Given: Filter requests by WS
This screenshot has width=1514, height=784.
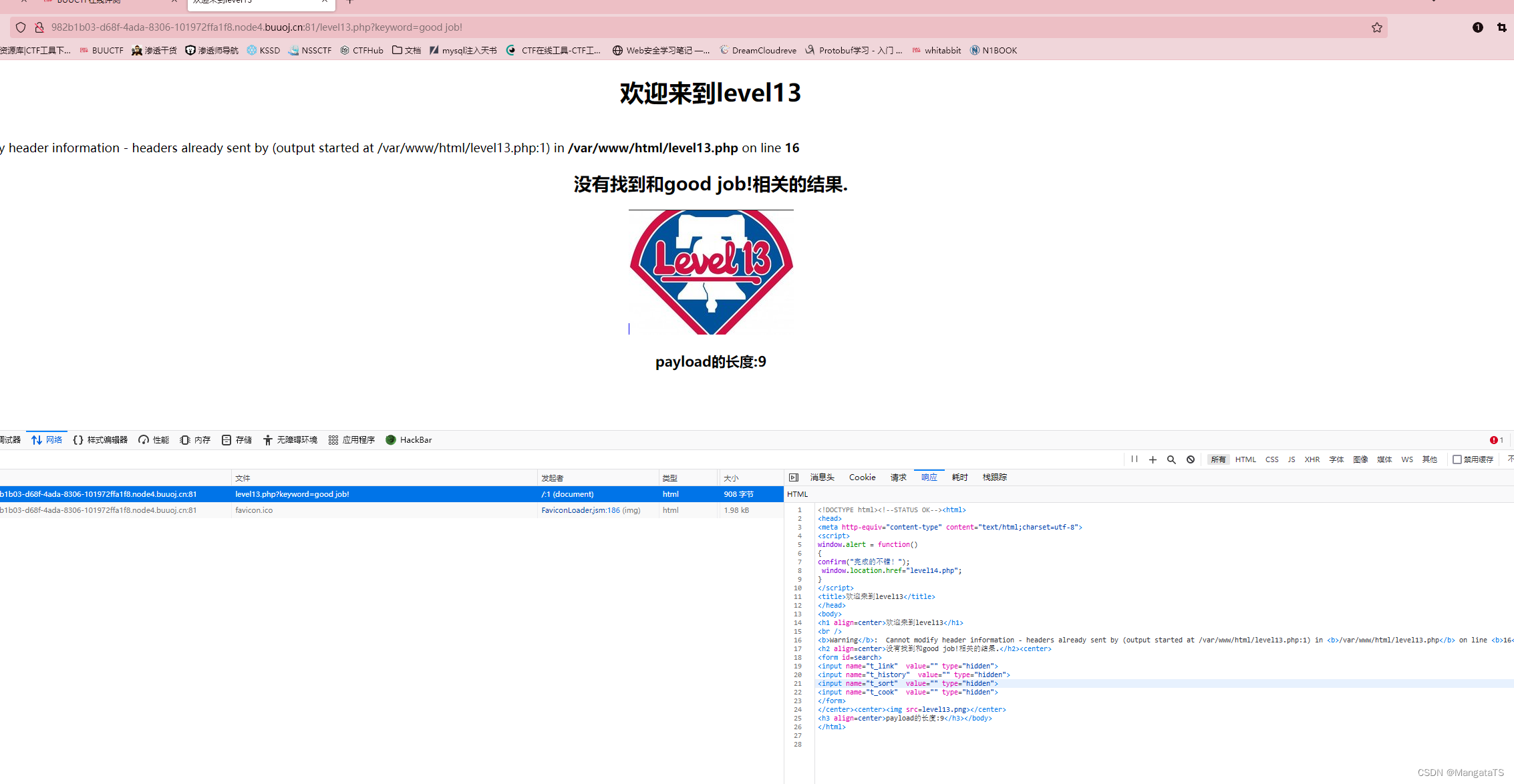Looking at the screenshot, I should pyautogui.click(x=1407, y=459).
